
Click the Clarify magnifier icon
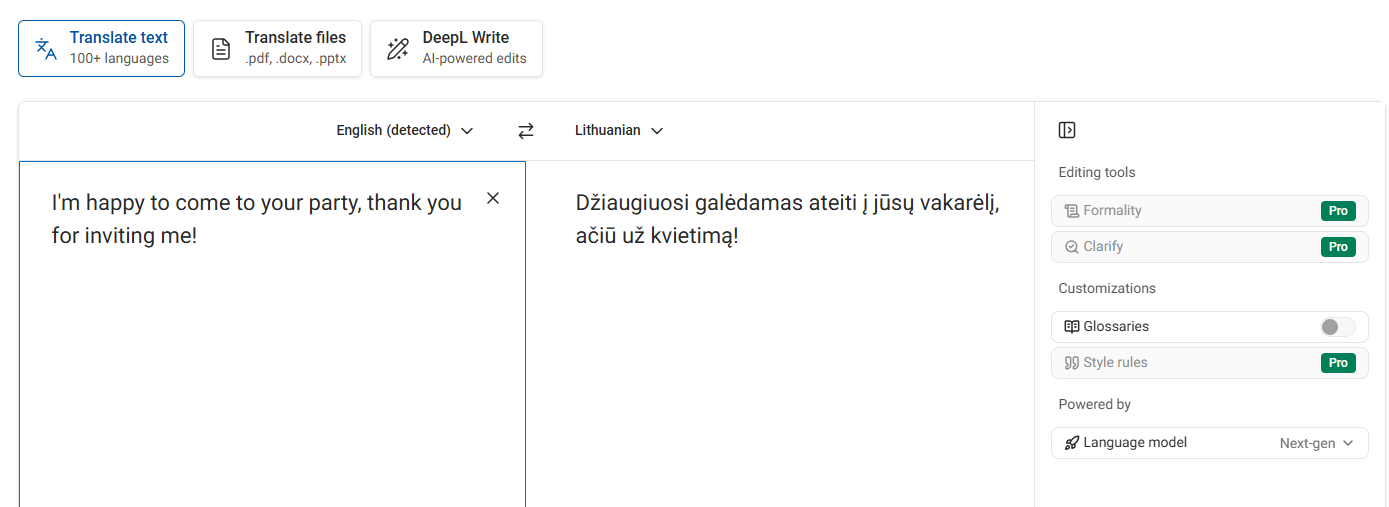point(1072,247)
